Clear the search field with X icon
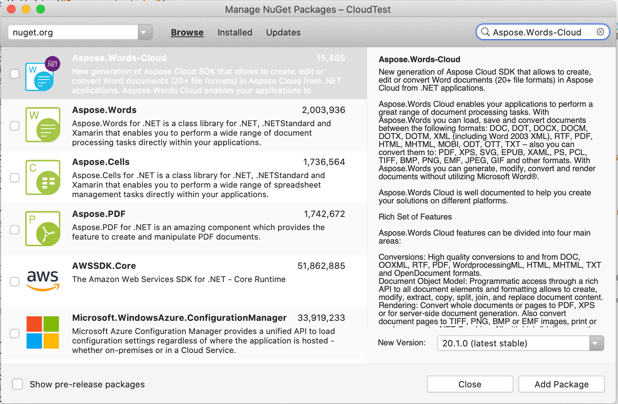 (x=600, y=32)
